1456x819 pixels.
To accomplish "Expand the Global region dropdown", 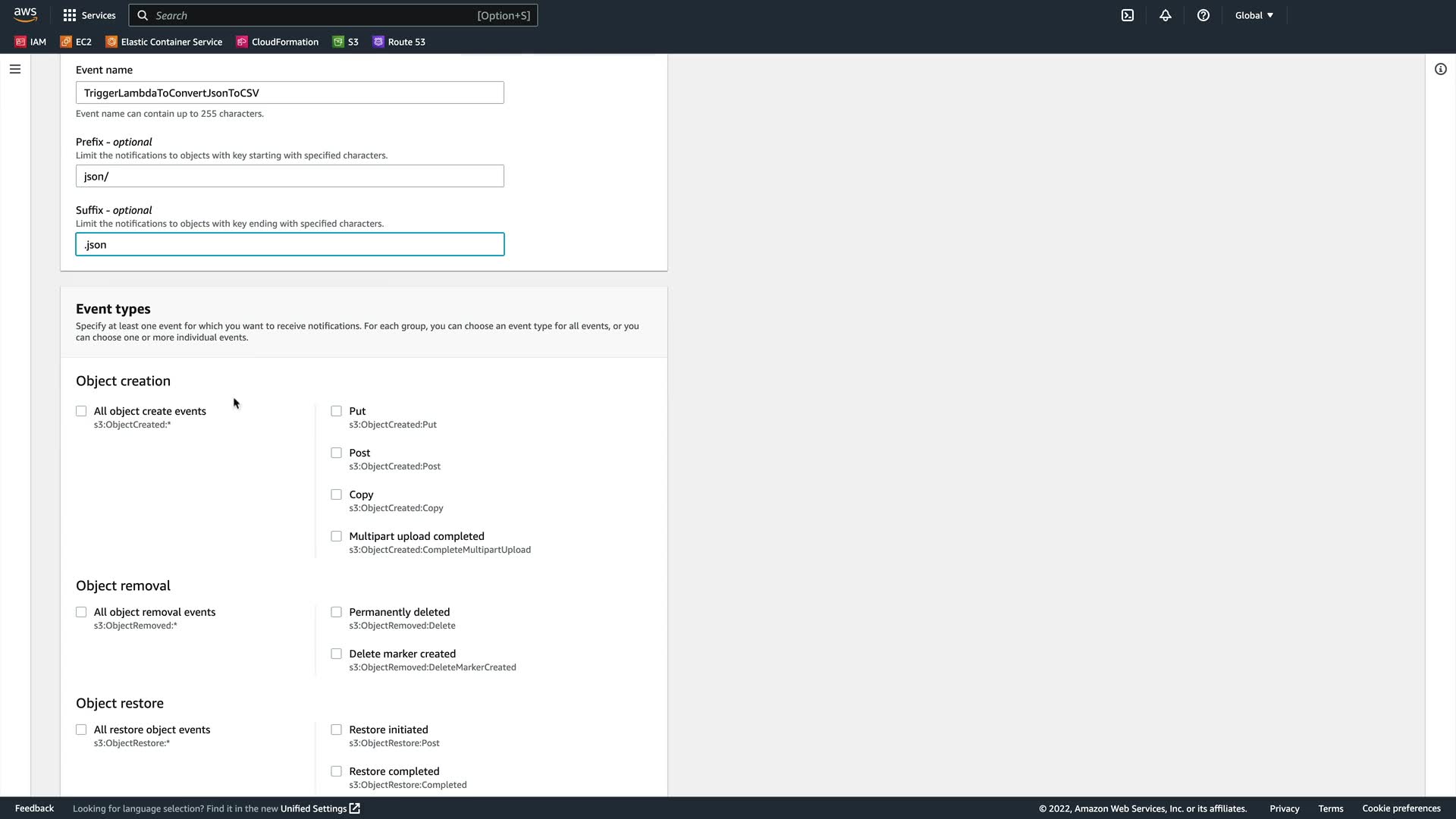I will (x=1254, y=15).
